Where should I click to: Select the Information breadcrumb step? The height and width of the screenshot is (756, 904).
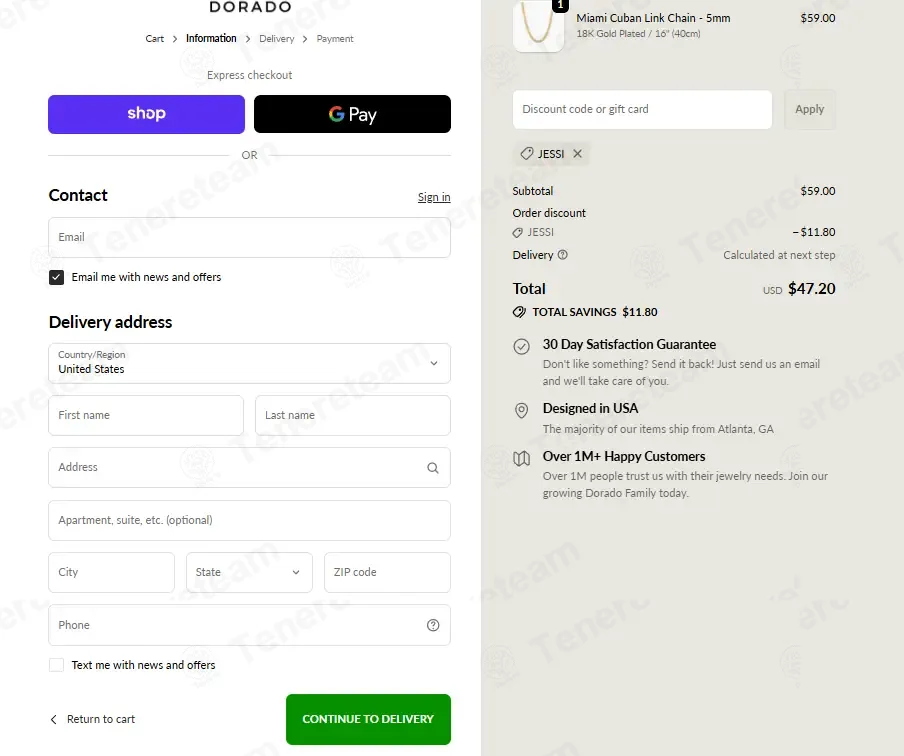211,38
